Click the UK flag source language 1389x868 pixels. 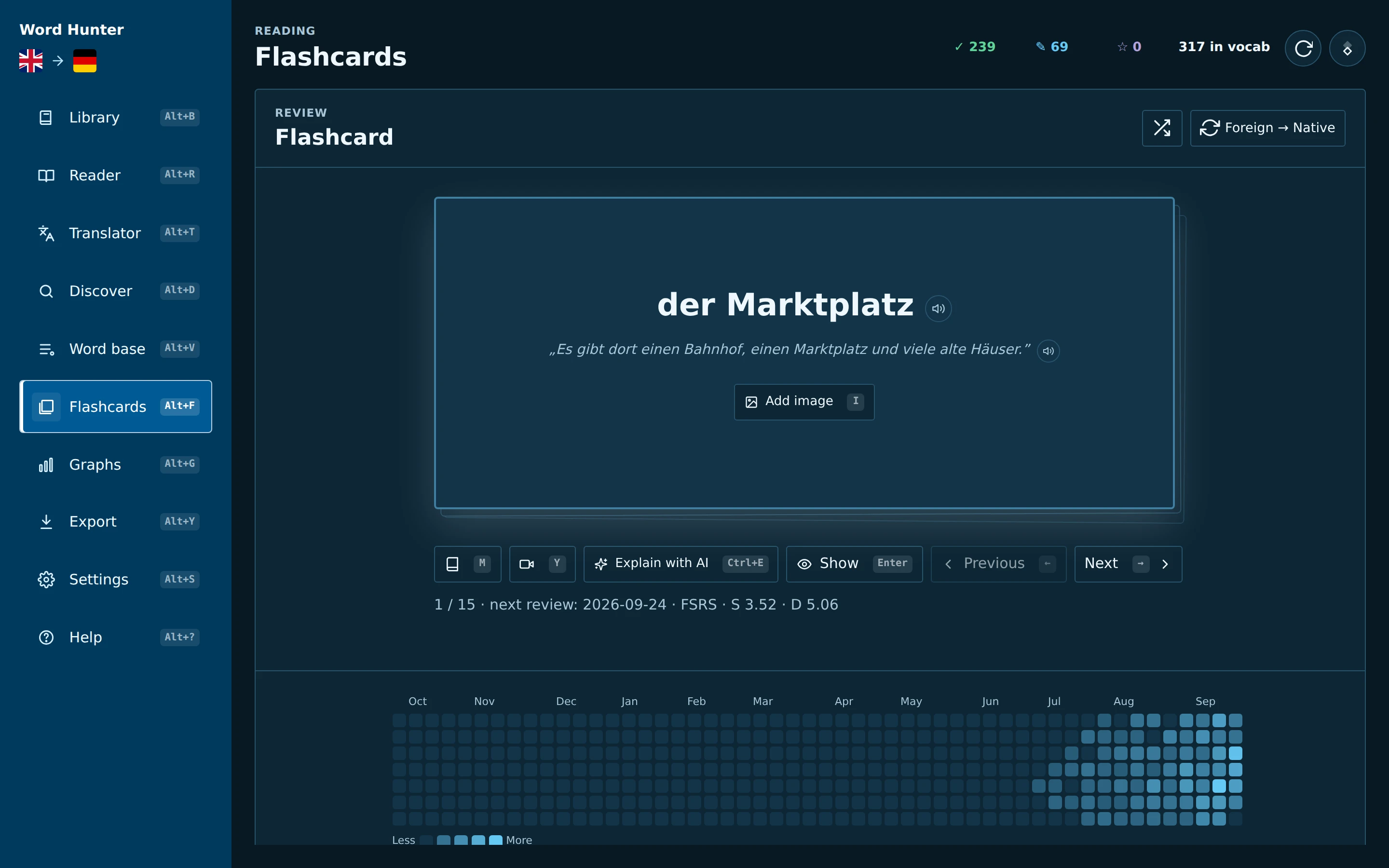pyautogui.click(x=31, y=61)
